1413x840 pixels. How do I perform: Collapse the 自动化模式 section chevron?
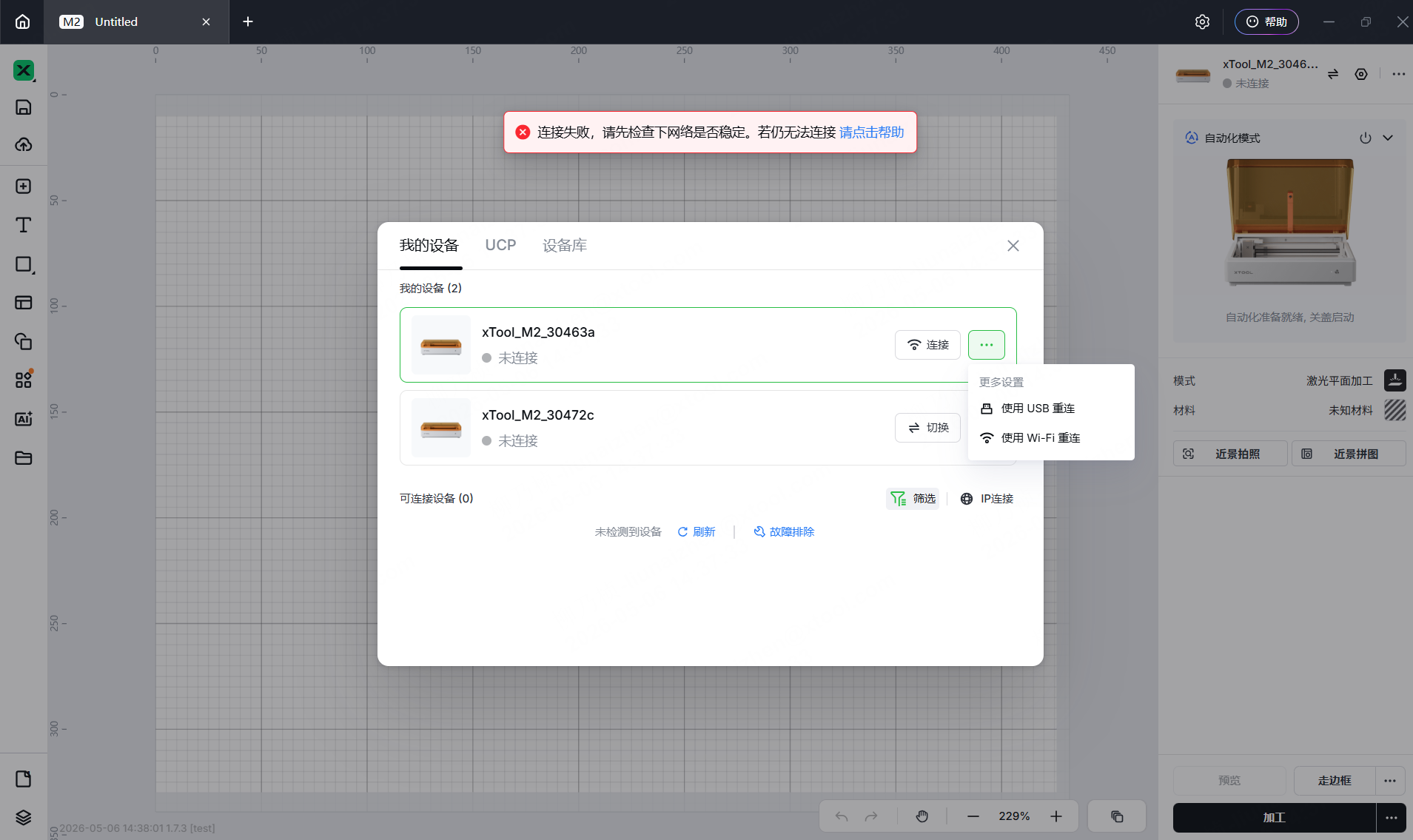(1388, 138)
